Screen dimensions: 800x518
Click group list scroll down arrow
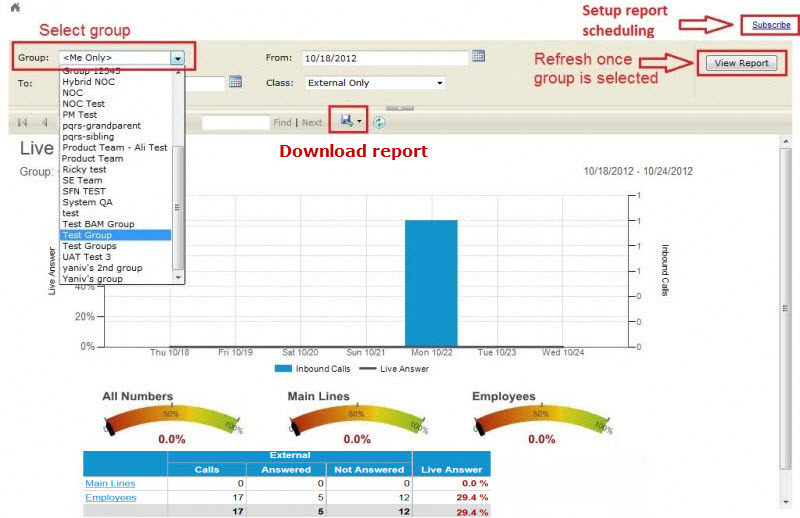click(x=178, y=278)
